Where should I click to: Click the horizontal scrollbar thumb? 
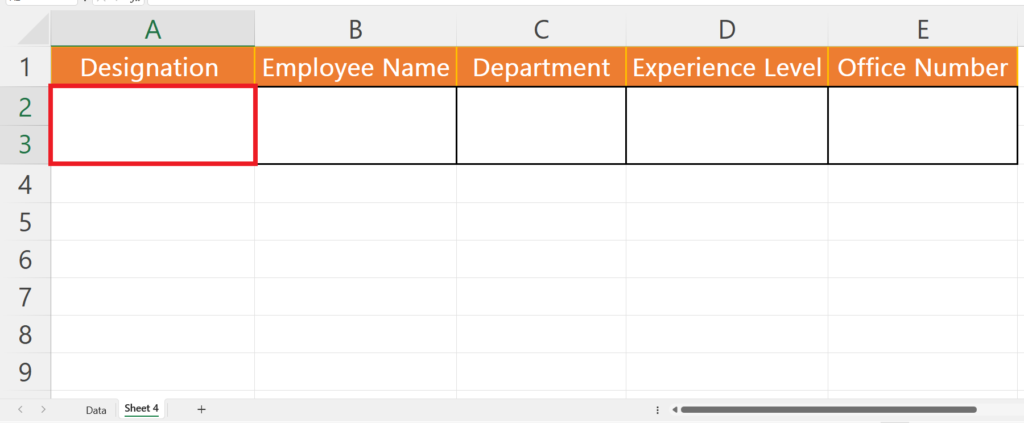[x=828, y=410]
